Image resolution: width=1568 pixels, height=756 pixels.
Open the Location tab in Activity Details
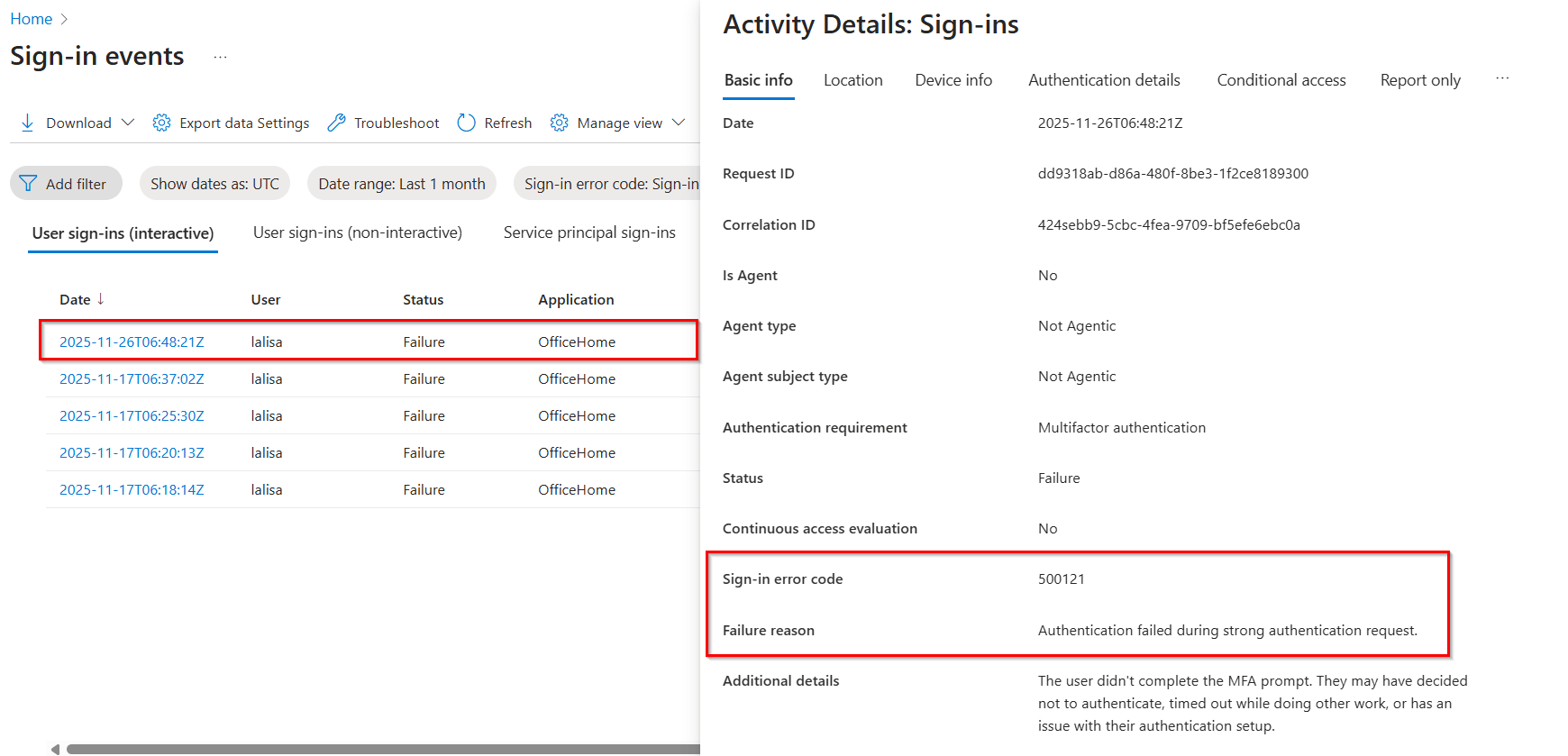852,80
